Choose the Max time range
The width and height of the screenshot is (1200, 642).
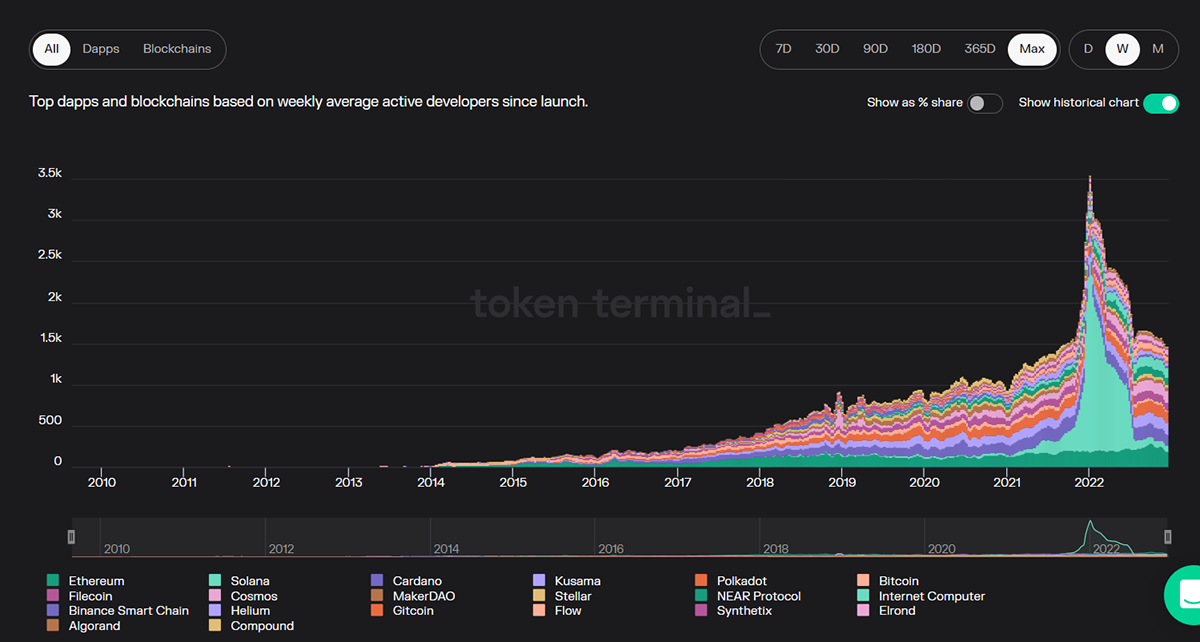point(1032,49)
